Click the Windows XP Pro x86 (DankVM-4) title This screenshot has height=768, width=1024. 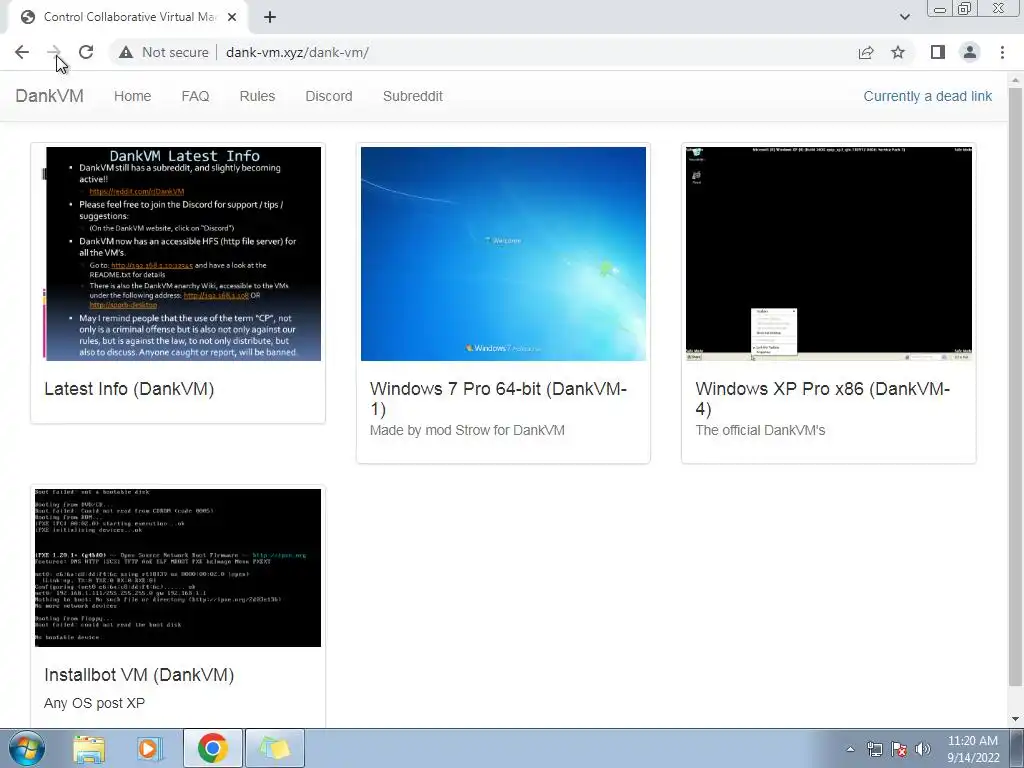(823, 398)
